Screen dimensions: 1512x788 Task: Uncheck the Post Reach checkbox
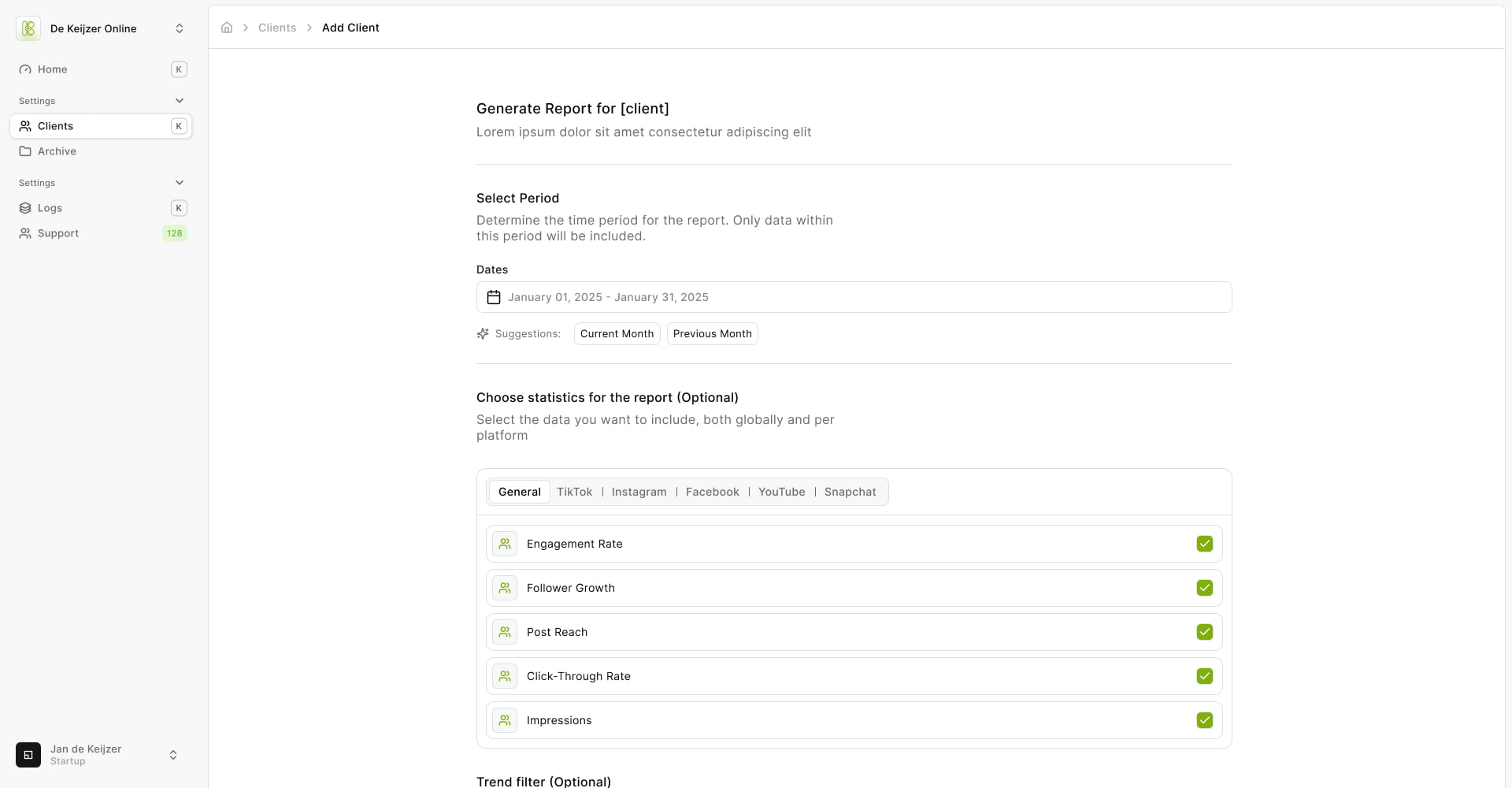(x=1205, y=632)
